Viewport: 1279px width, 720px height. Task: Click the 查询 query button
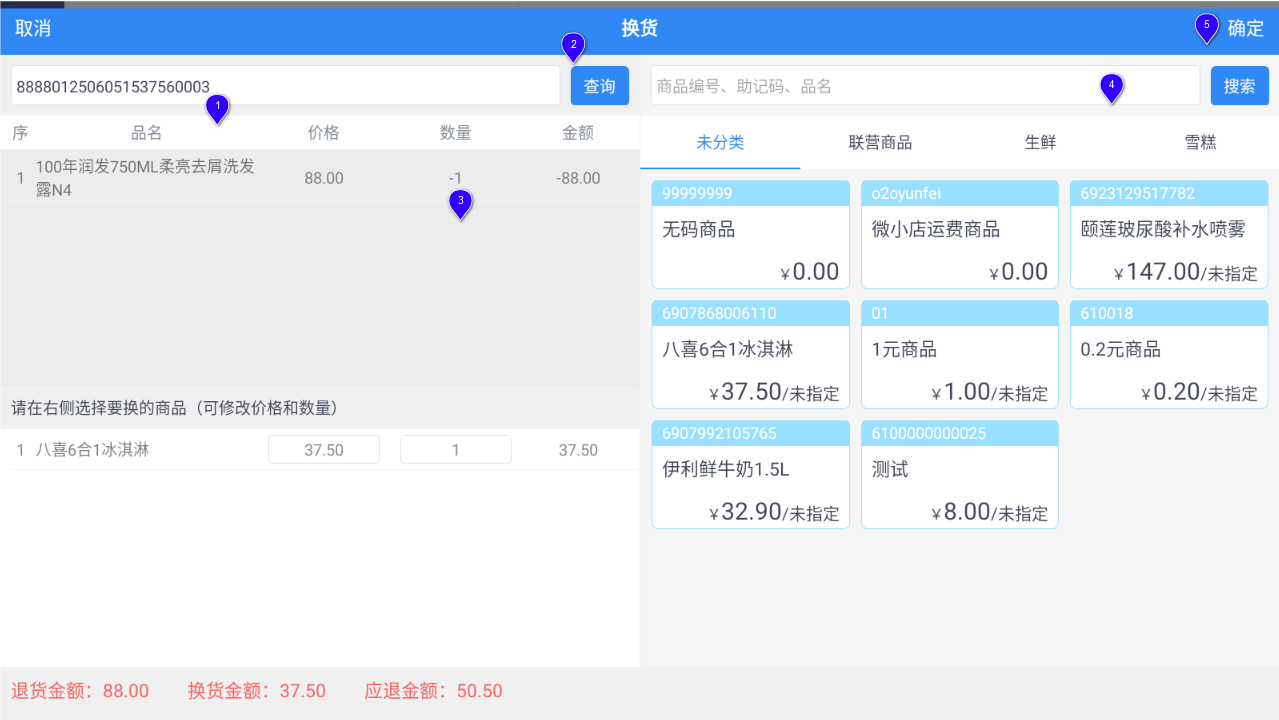tap(600, 86)
